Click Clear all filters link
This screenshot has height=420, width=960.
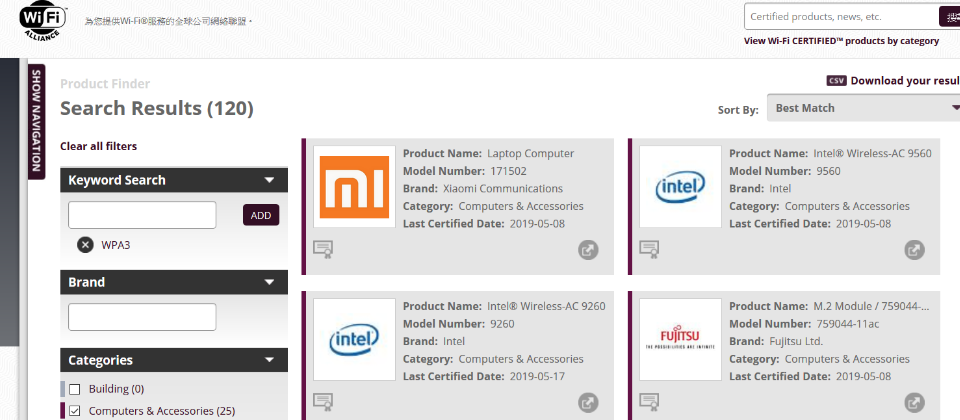[x=99, y=146]
